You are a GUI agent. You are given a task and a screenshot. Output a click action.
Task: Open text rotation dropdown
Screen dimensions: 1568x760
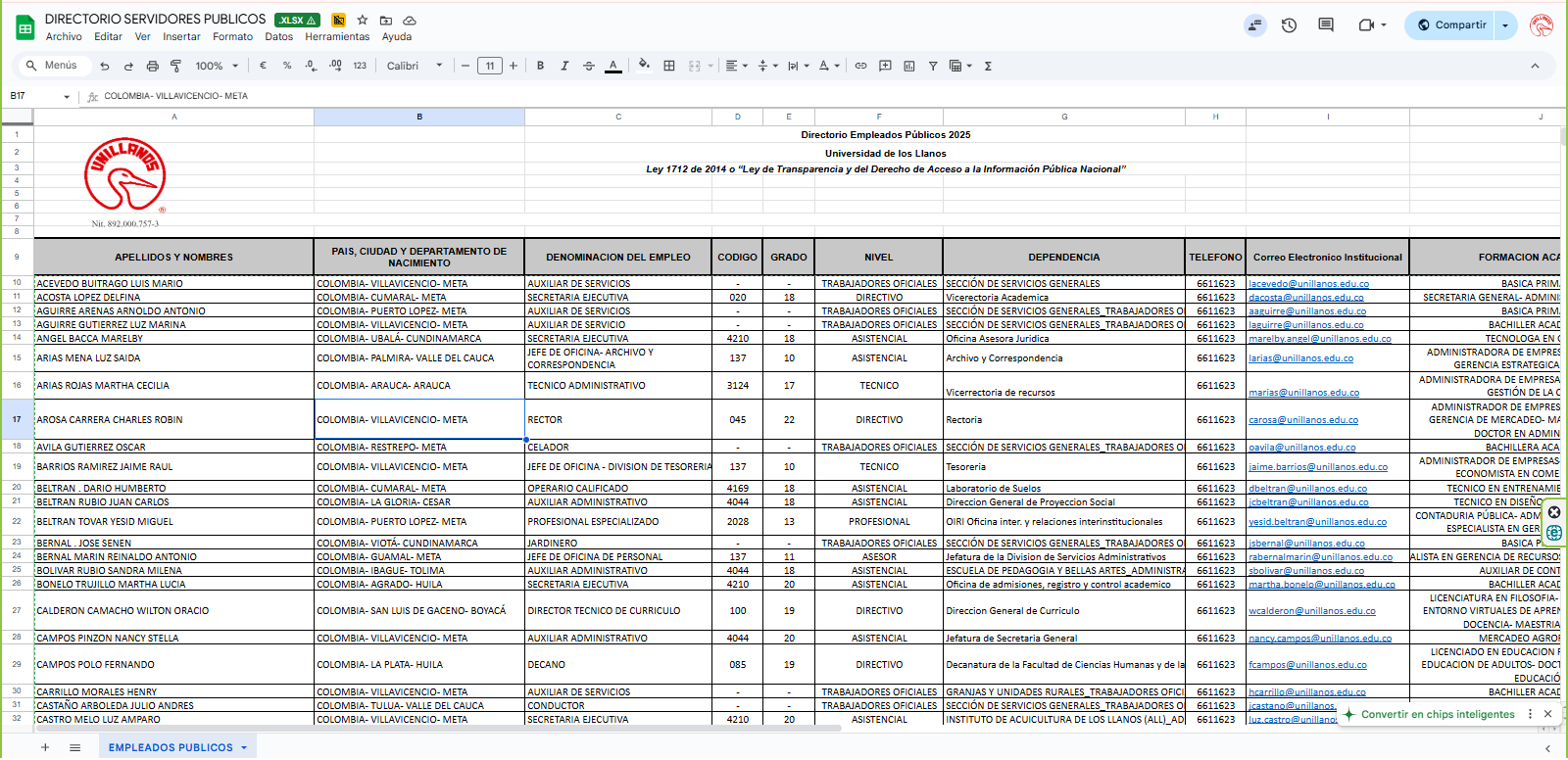pyautogui.click(x=829, y=66)
